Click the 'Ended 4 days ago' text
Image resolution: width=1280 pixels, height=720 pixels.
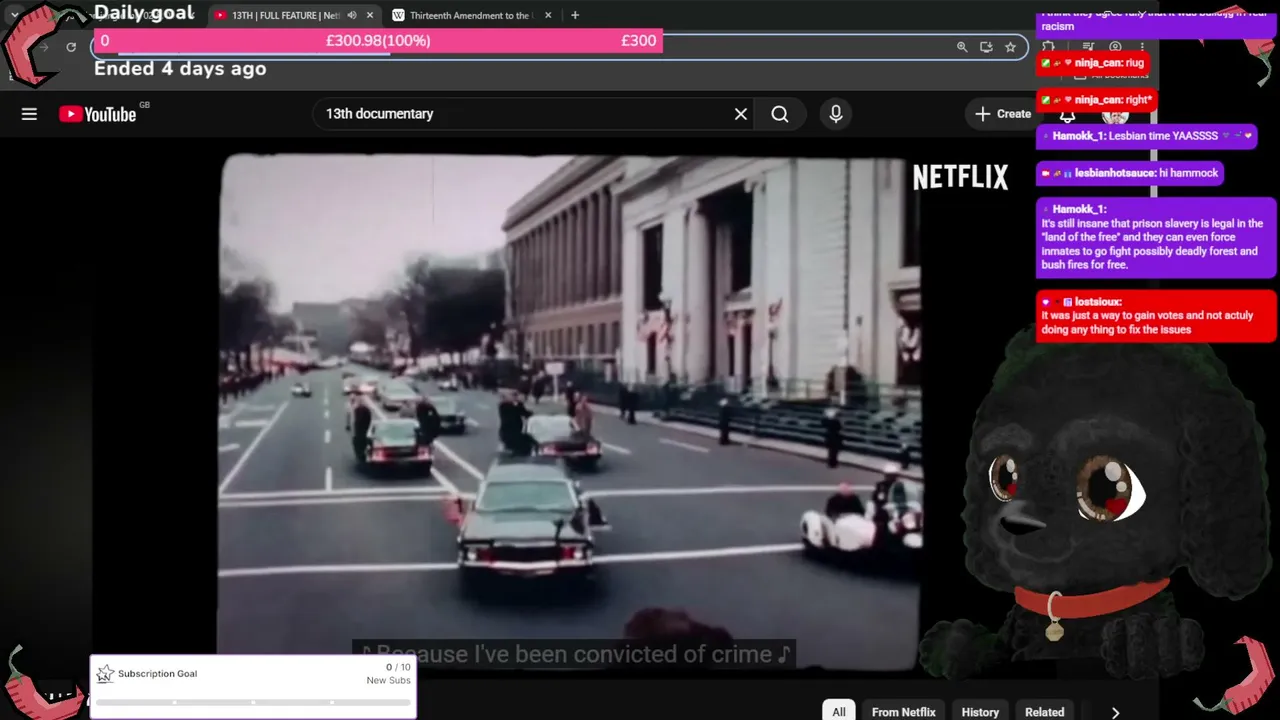180,69
